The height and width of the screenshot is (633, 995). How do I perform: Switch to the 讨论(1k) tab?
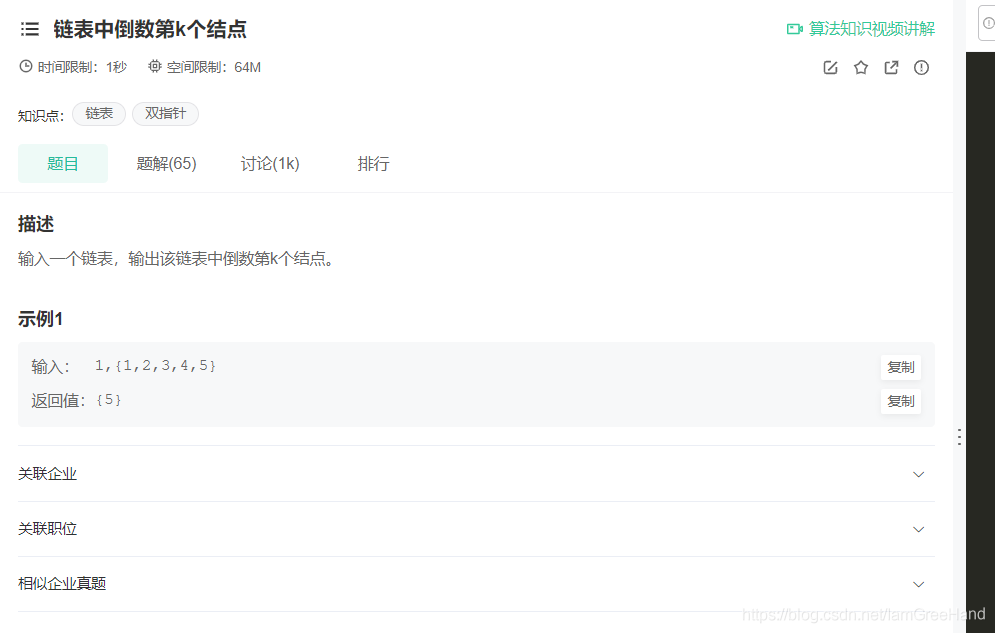tap(270, 164)
